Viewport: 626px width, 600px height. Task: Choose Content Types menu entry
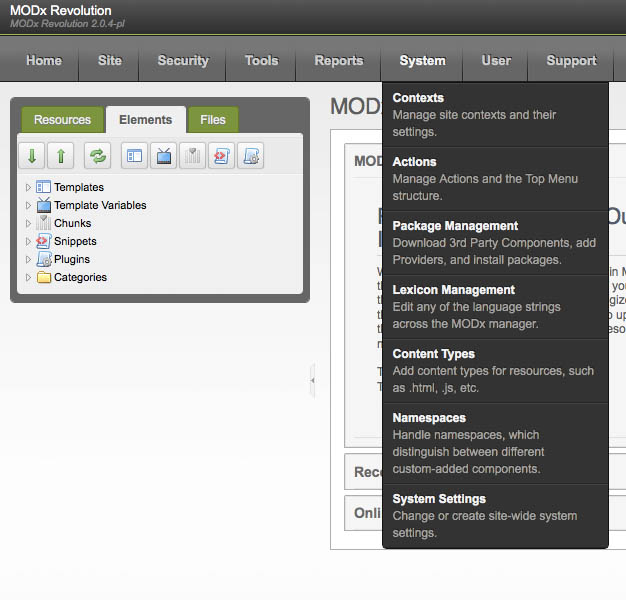(495, 371)
